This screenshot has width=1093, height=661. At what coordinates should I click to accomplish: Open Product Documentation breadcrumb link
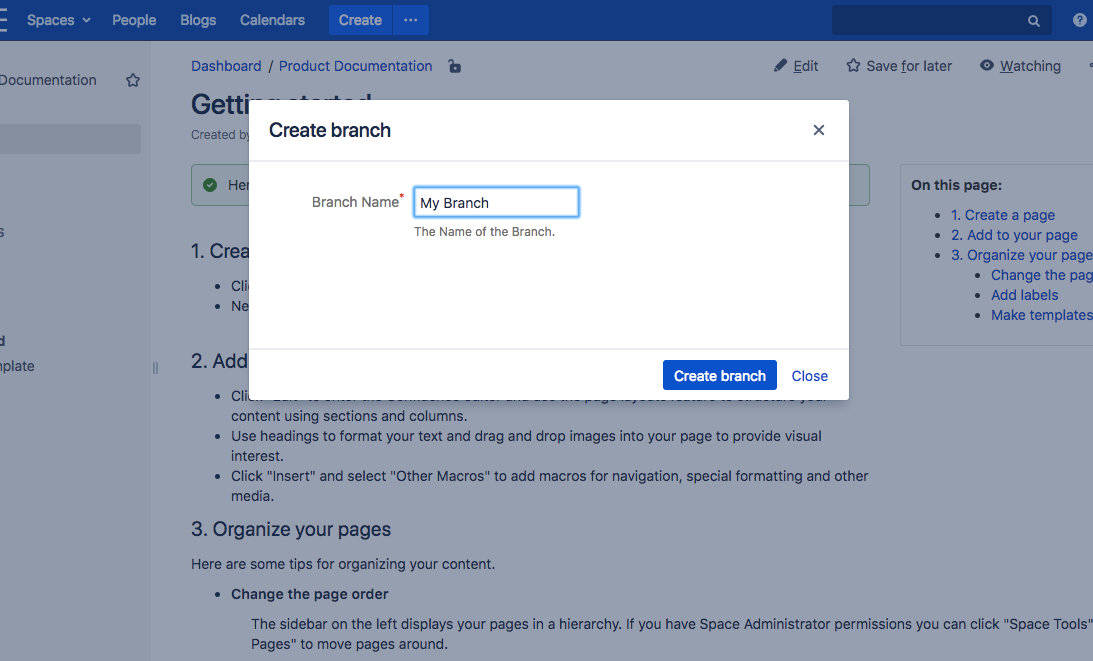pos(356,66)
